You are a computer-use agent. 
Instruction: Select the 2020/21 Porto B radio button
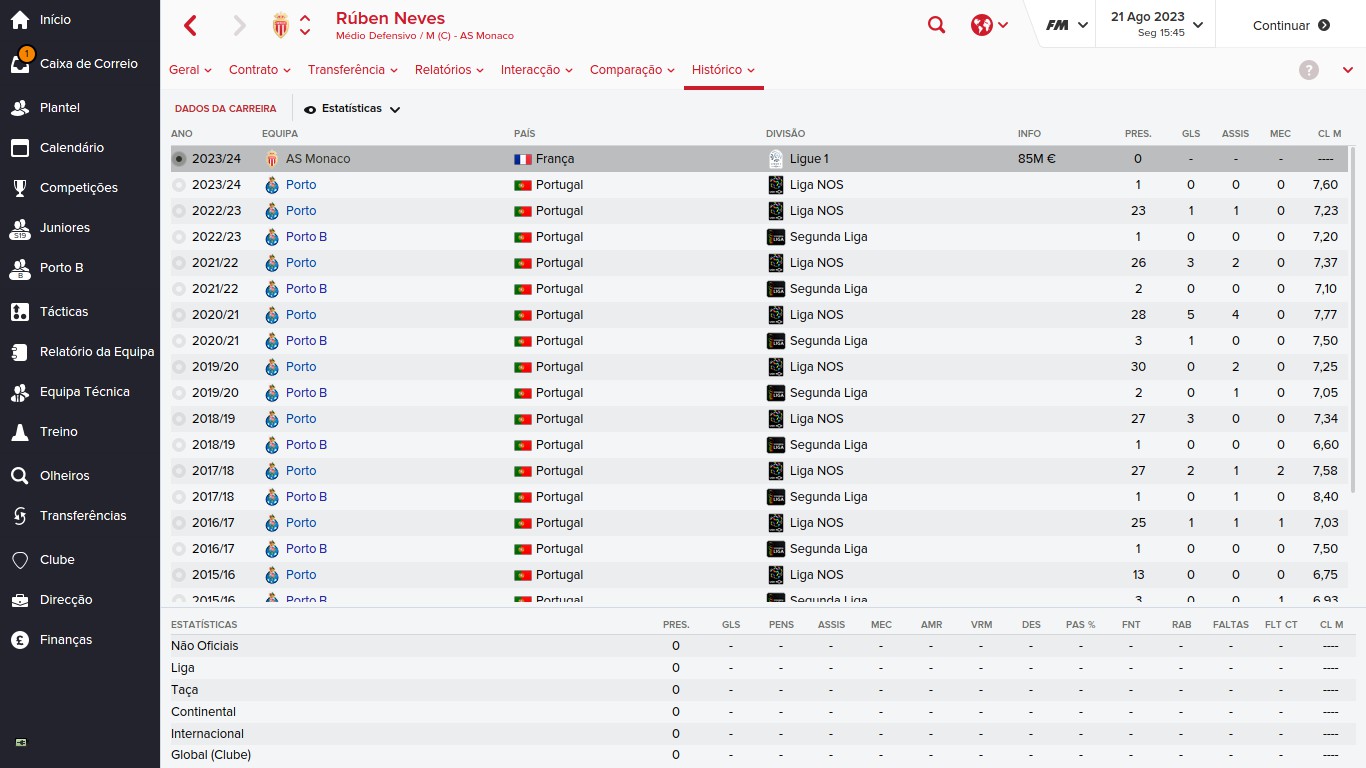click(179, 341)
